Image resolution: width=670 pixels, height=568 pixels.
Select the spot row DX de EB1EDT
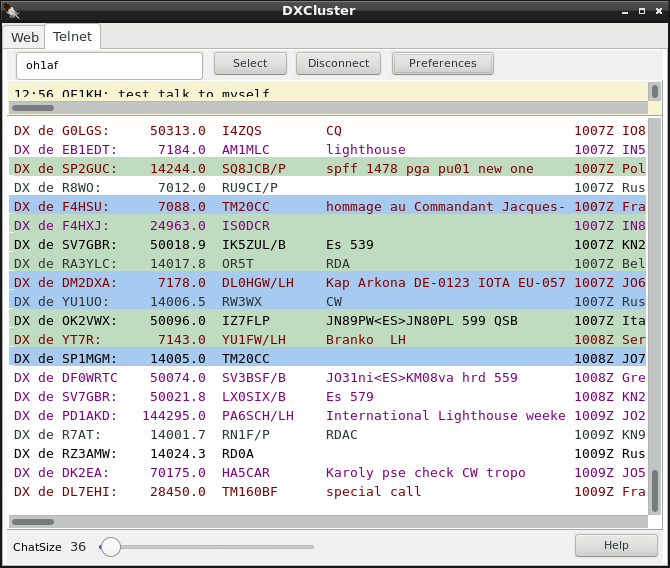click(327, 150)
